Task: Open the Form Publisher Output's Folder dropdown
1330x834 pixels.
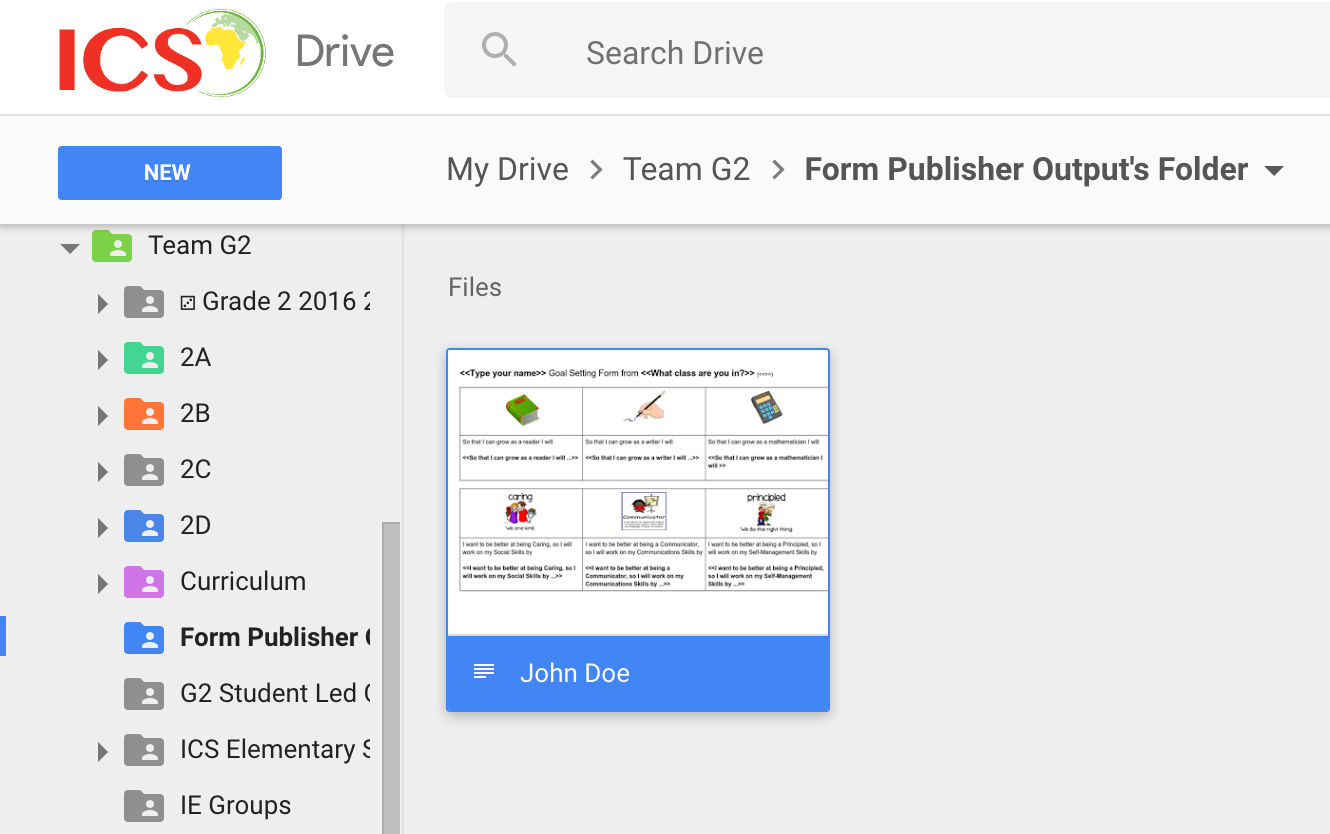Action: click(1274, 171)
